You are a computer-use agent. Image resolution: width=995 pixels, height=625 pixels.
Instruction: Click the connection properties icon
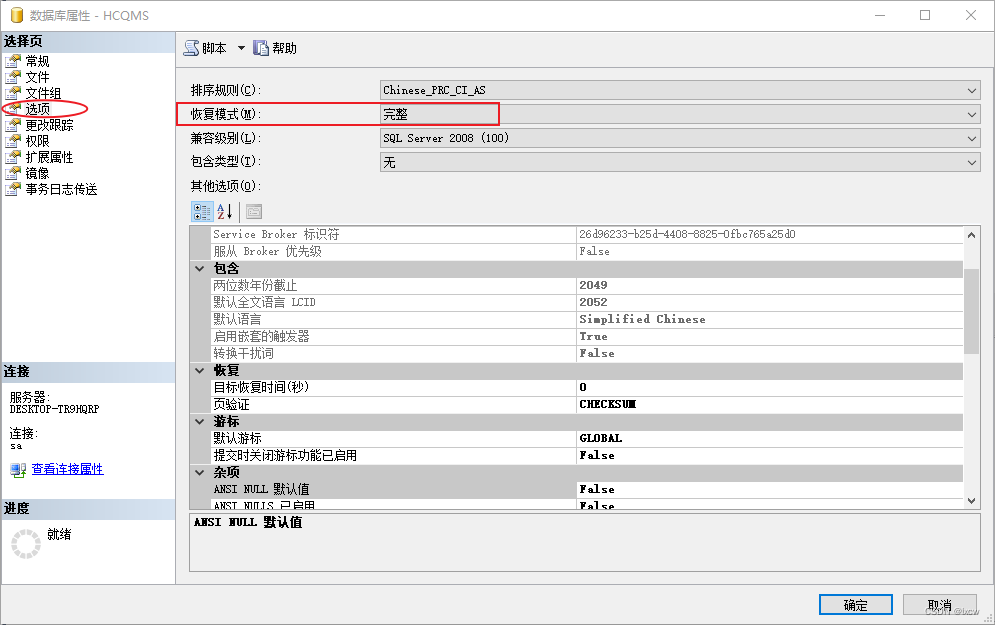click(18, 470)
